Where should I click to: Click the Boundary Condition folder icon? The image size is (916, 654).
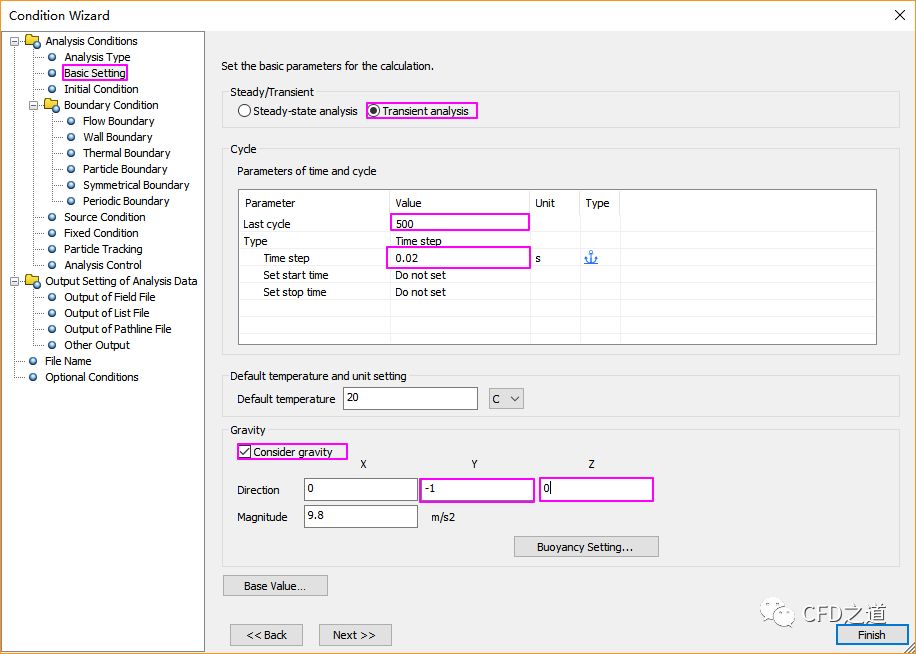[52, 105]
